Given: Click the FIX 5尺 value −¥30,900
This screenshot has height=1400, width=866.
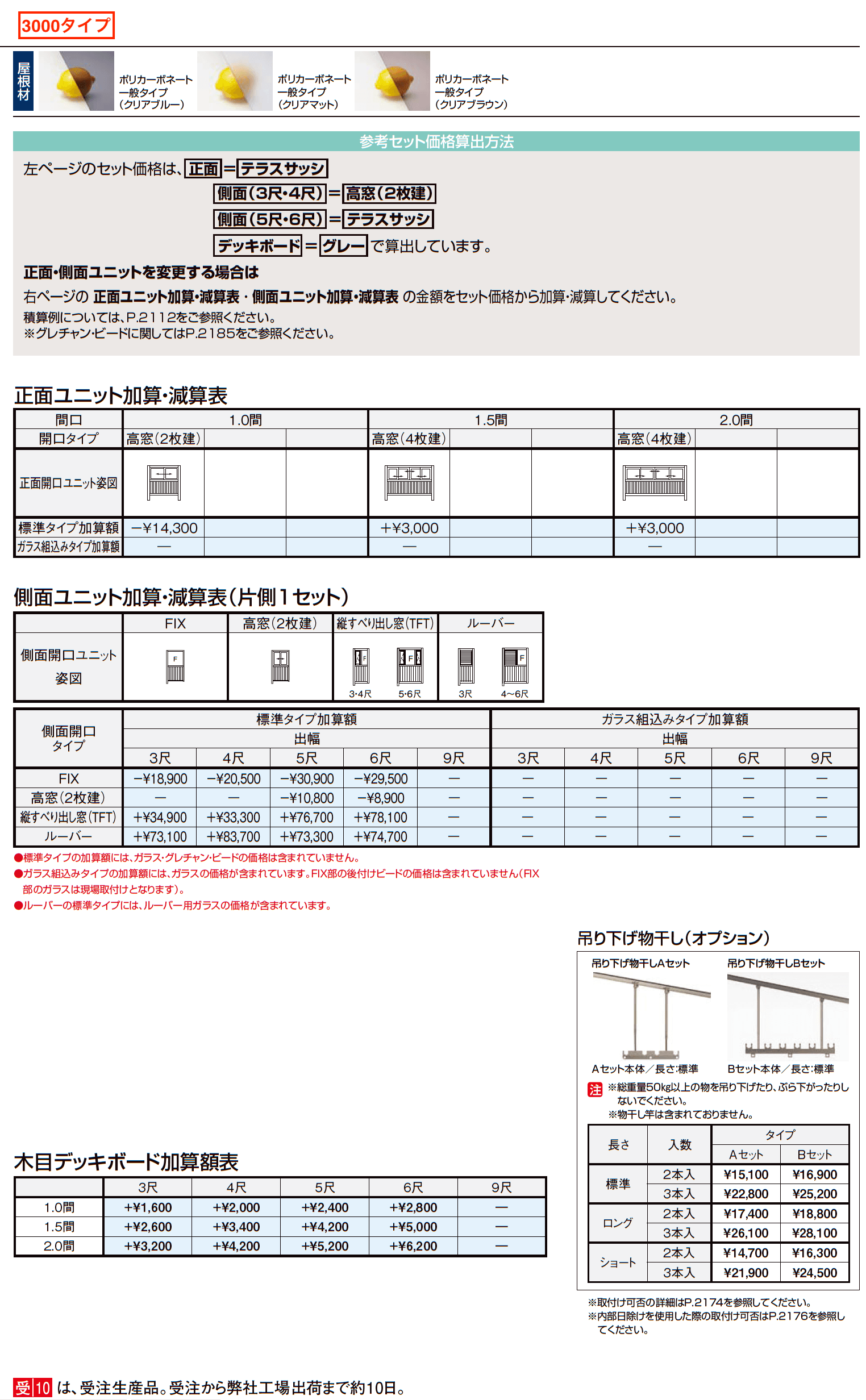Looking at the screenshot, I should pyautogui.click(x=306, y=779).
